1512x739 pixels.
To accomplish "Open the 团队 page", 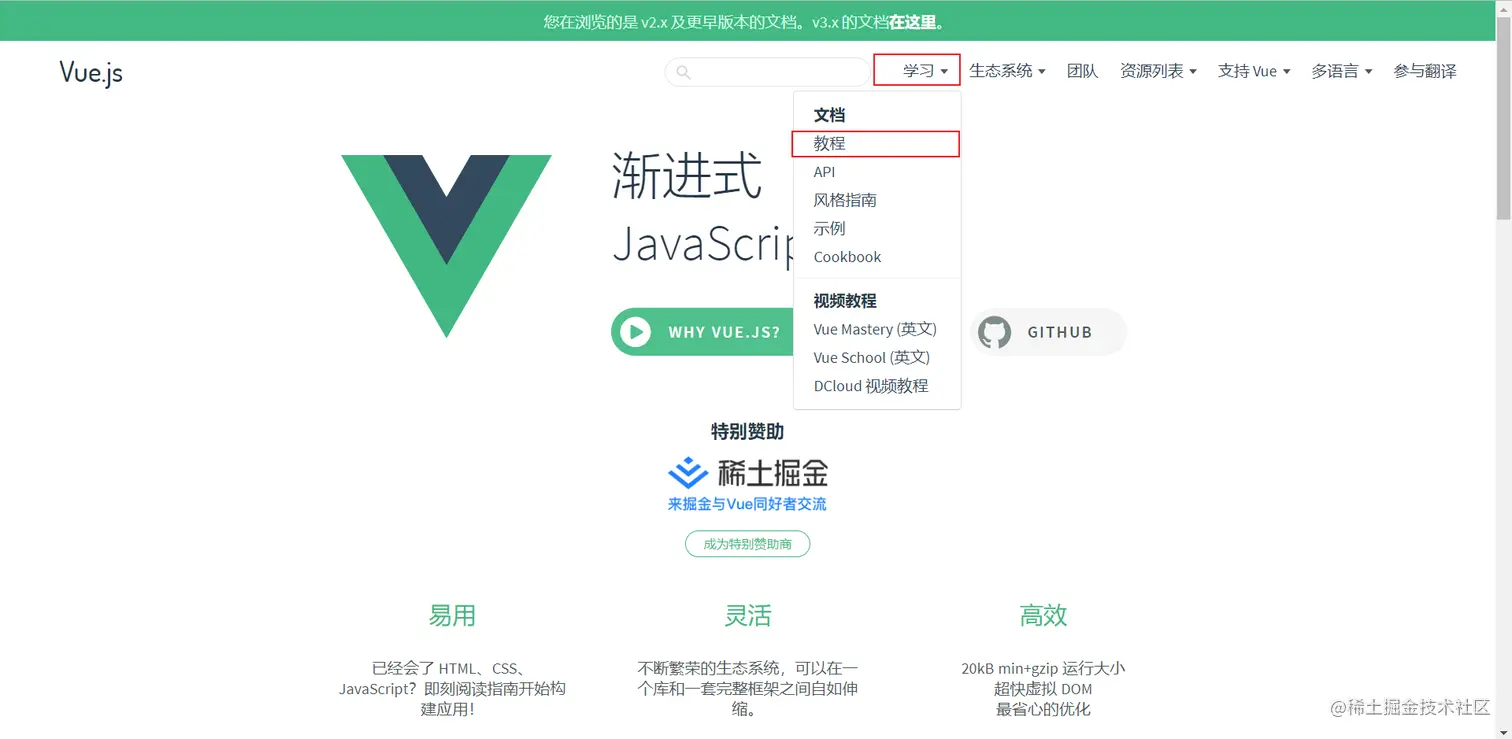I will (x=1083, y=71).
